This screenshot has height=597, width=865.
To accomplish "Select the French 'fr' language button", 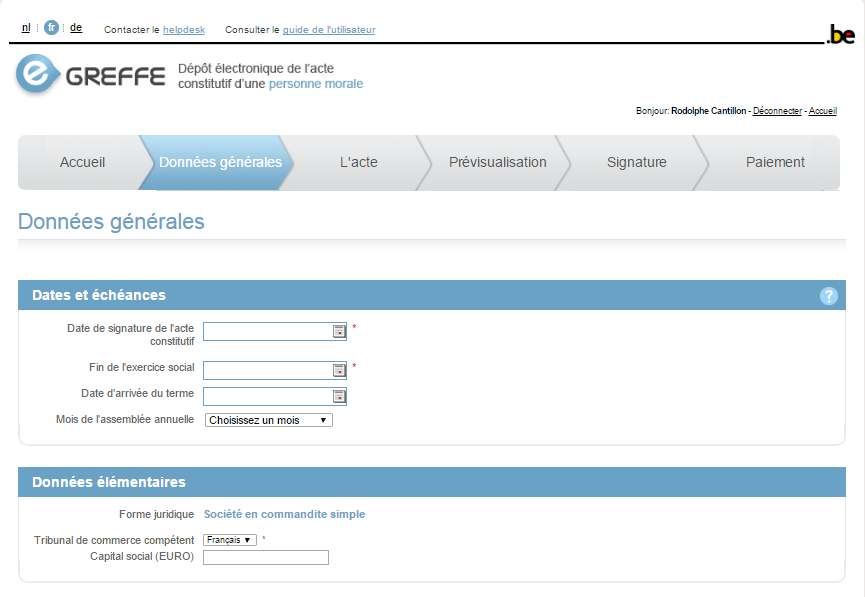I will pos(51,28).
